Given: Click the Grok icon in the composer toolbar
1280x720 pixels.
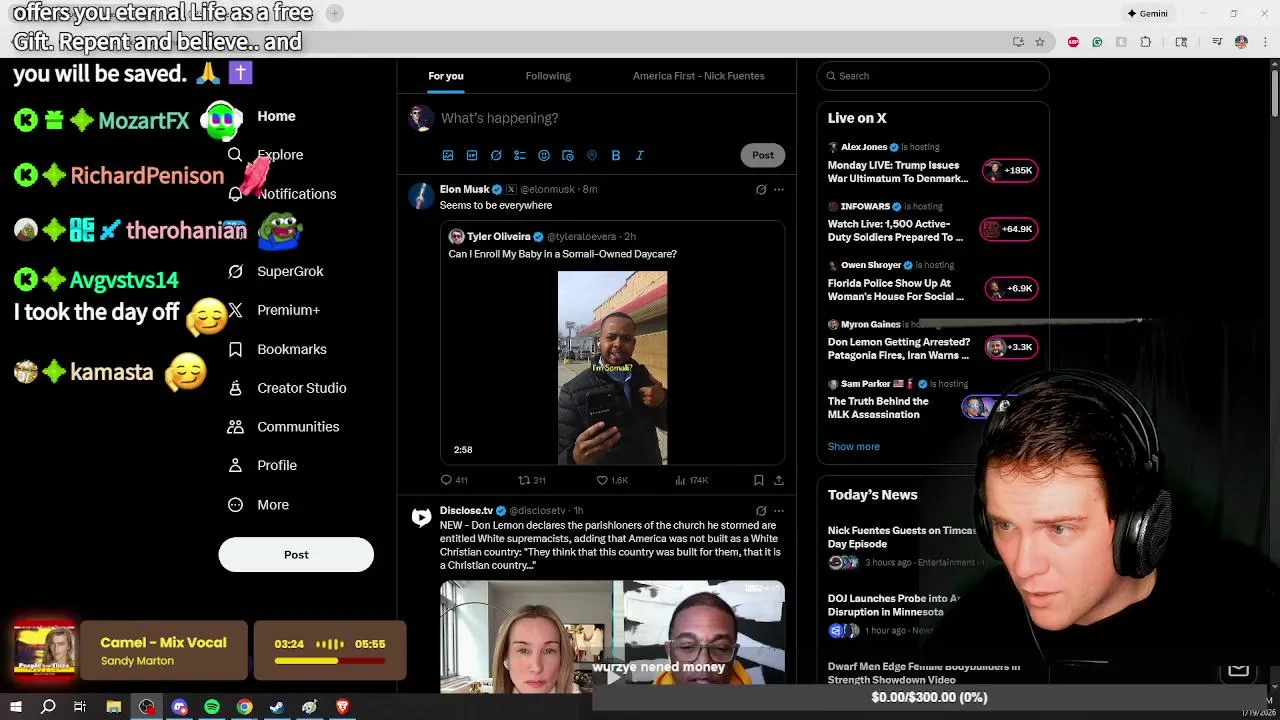Looking at the screenshot, I should 496,155.
